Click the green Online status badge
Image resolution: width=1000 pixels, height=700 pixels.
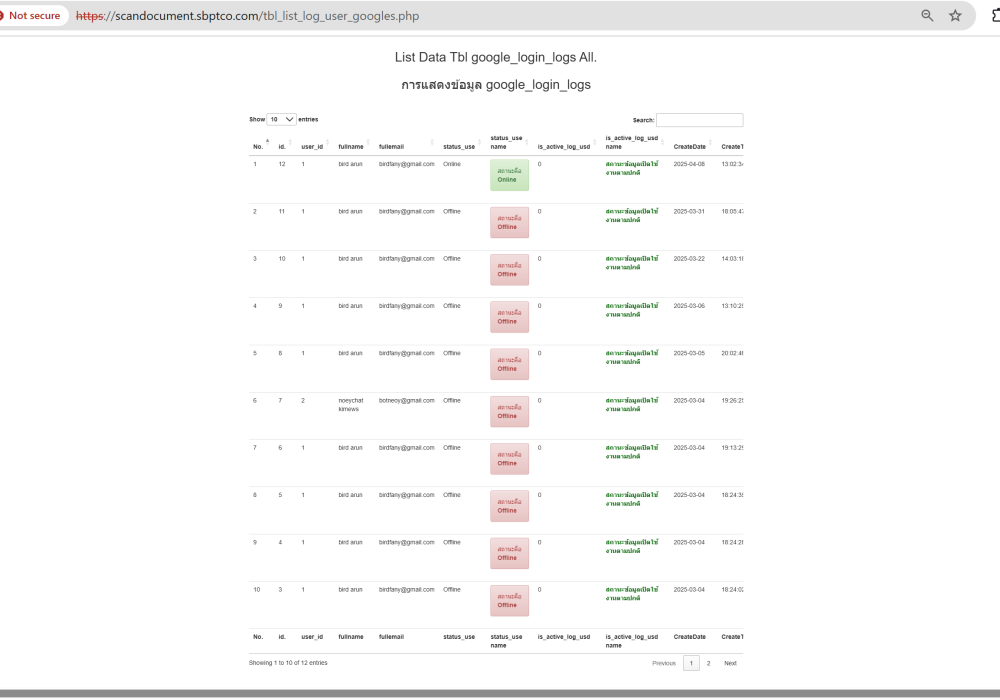(x=509, y=175)
